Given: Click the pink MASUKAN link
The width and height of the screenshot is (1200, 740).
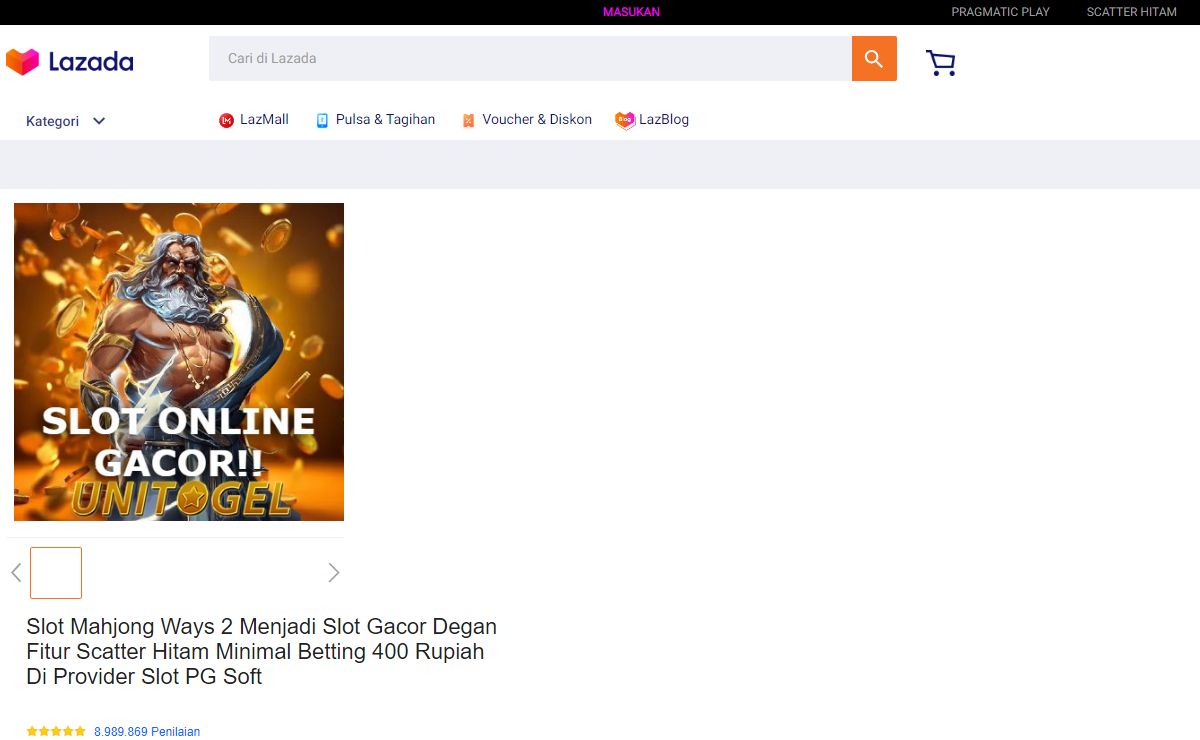Looking at the screenshot, I should coord(631,12).
